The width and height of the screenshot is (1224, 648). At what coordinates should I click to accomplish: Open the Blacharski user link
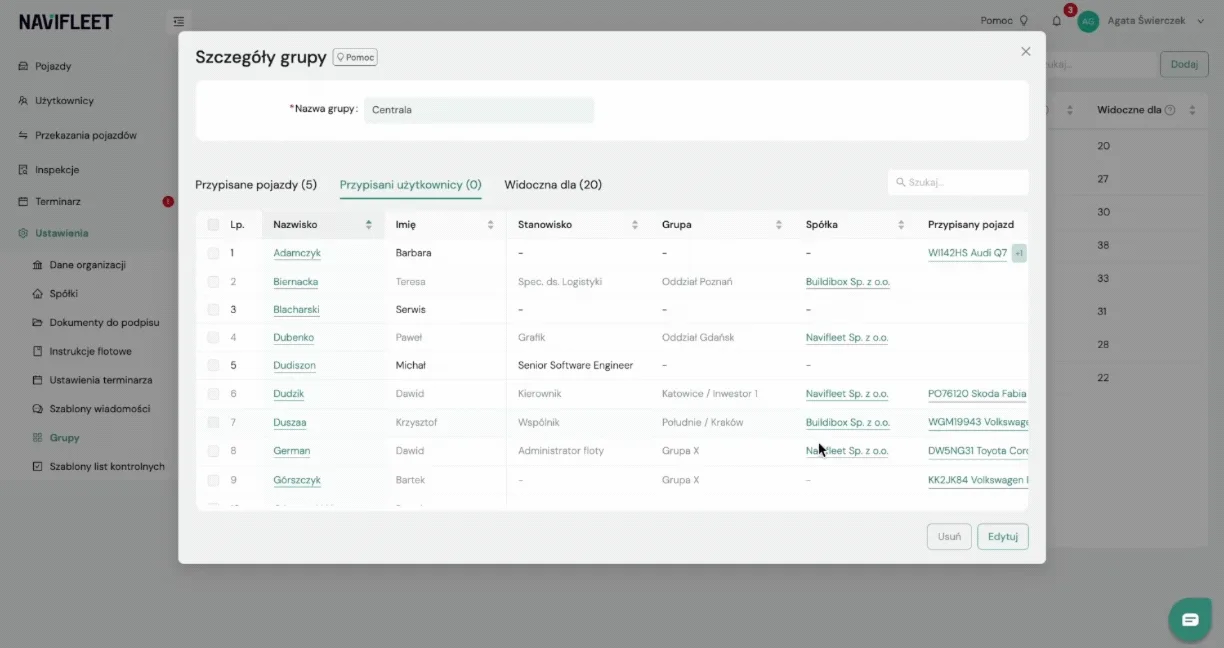coord(296,310)
